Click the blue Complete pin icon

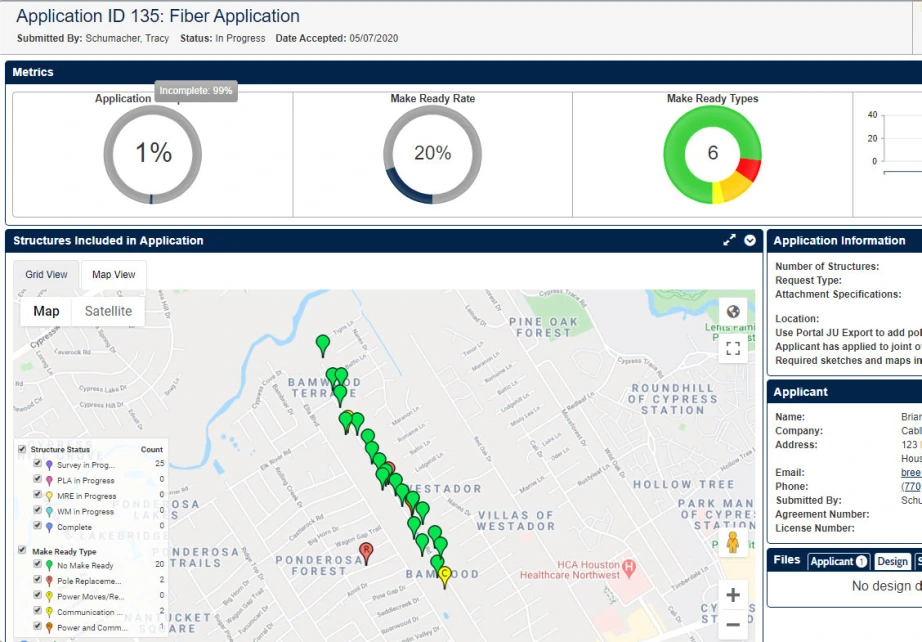(x=49, y=527)
